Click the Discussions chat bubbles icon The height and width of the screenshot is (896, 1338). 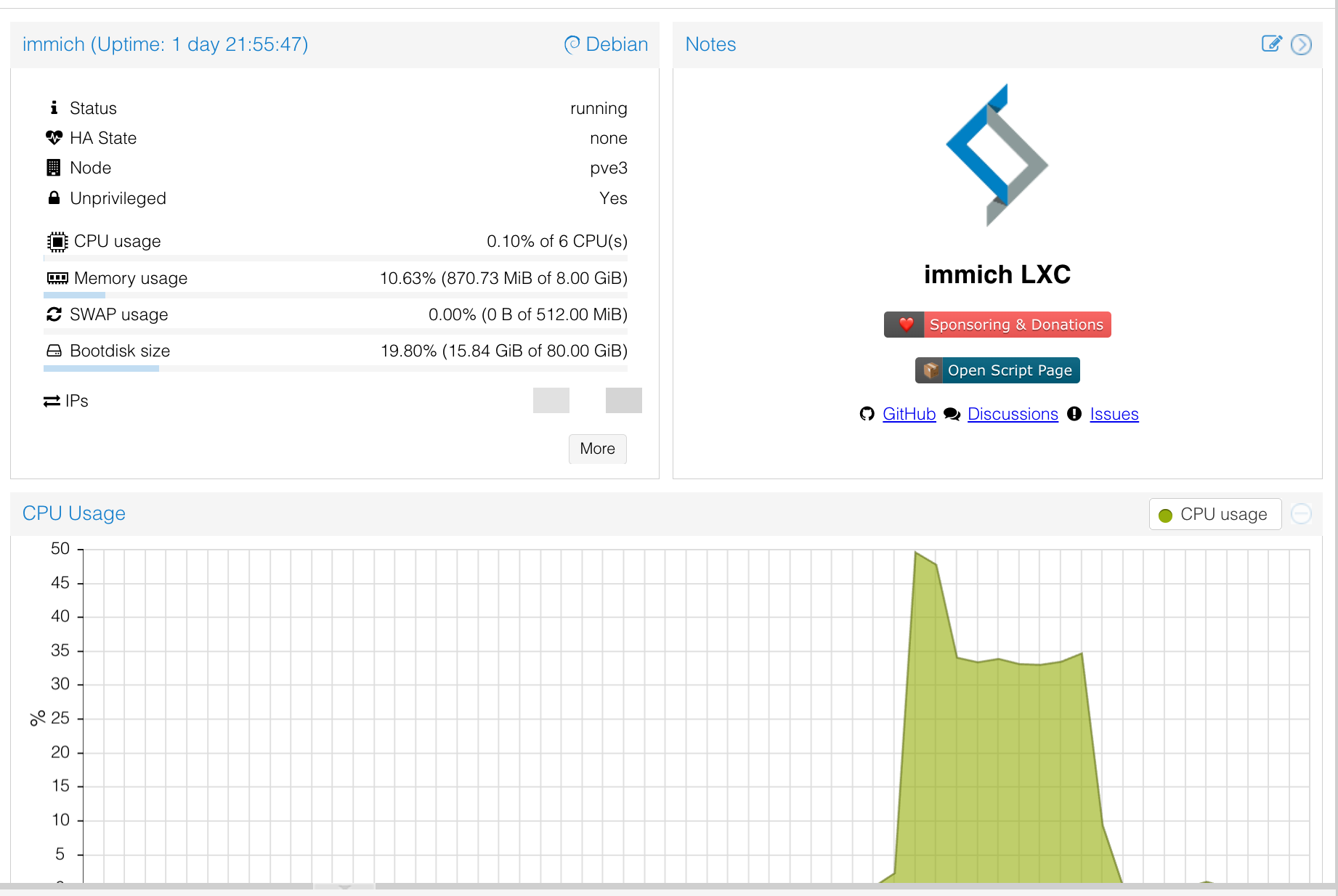952,414
